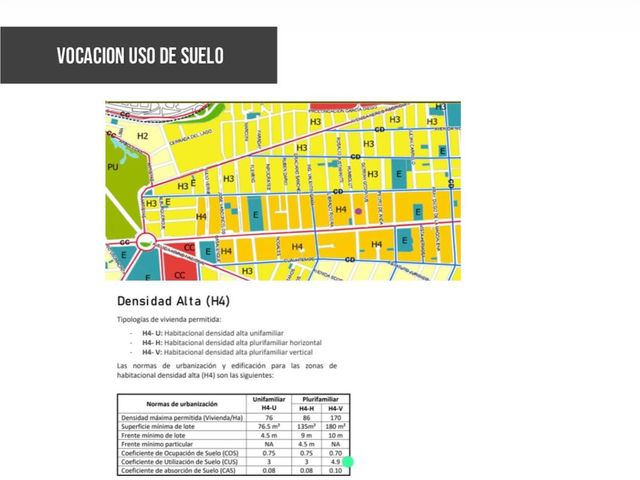Click the 'H4-V' table subheader
The image size is (640, 480).
click(x=336, y=409)
